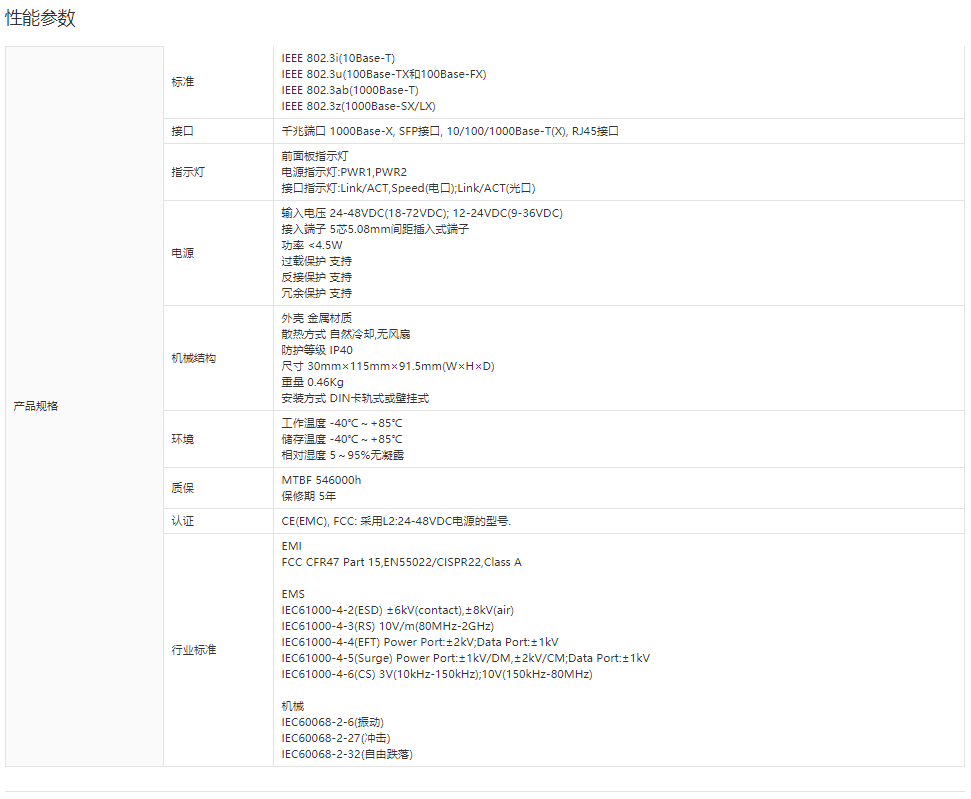This screenshot has height=799, width=971.
Task: Select the IEC61000-4-2(ESD) specification line
Action: click(x=397, y=610)
